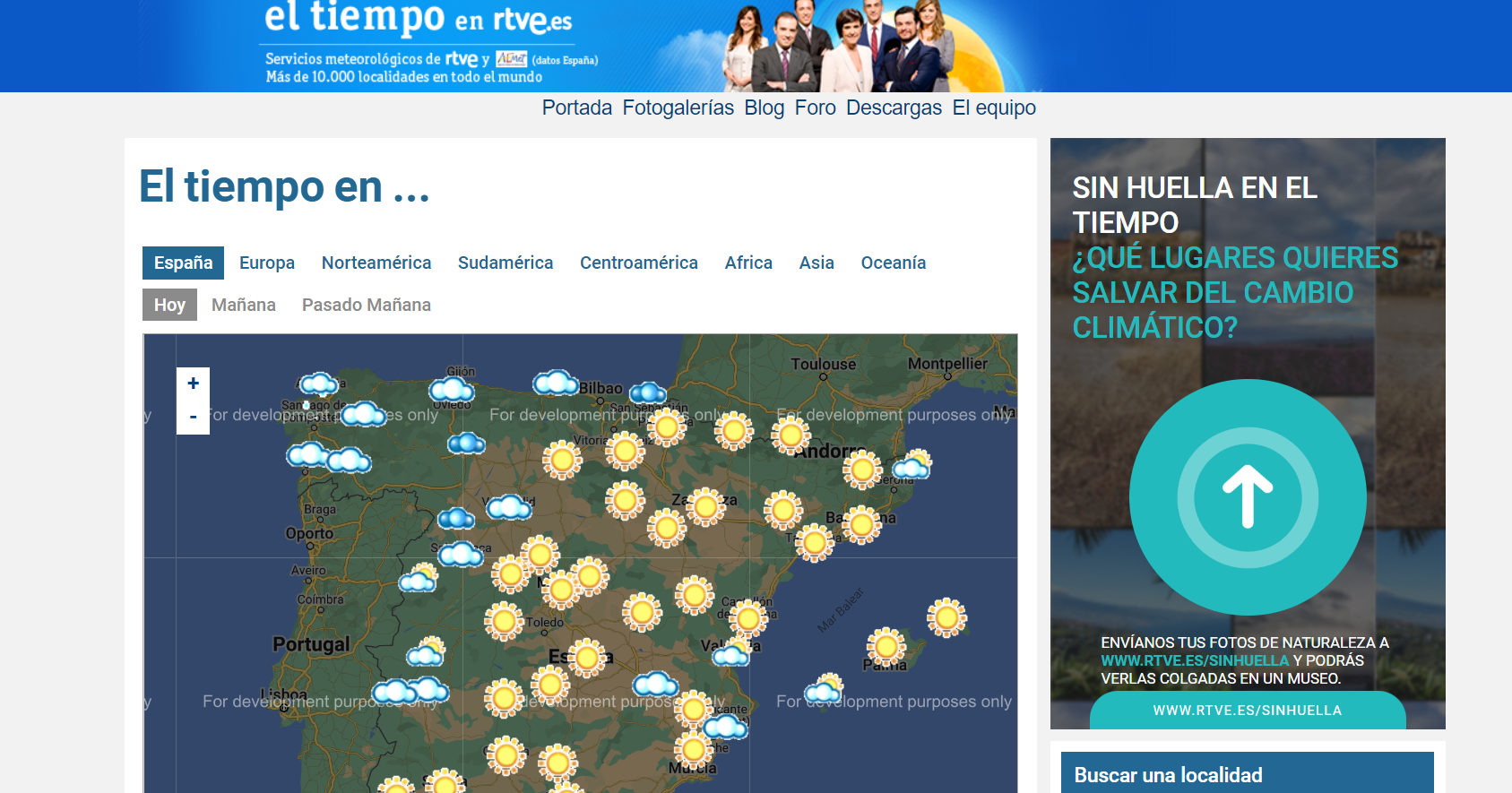Select the España region tab
The height and width of the screenshot is (793, 1512).
coord(183,263)
